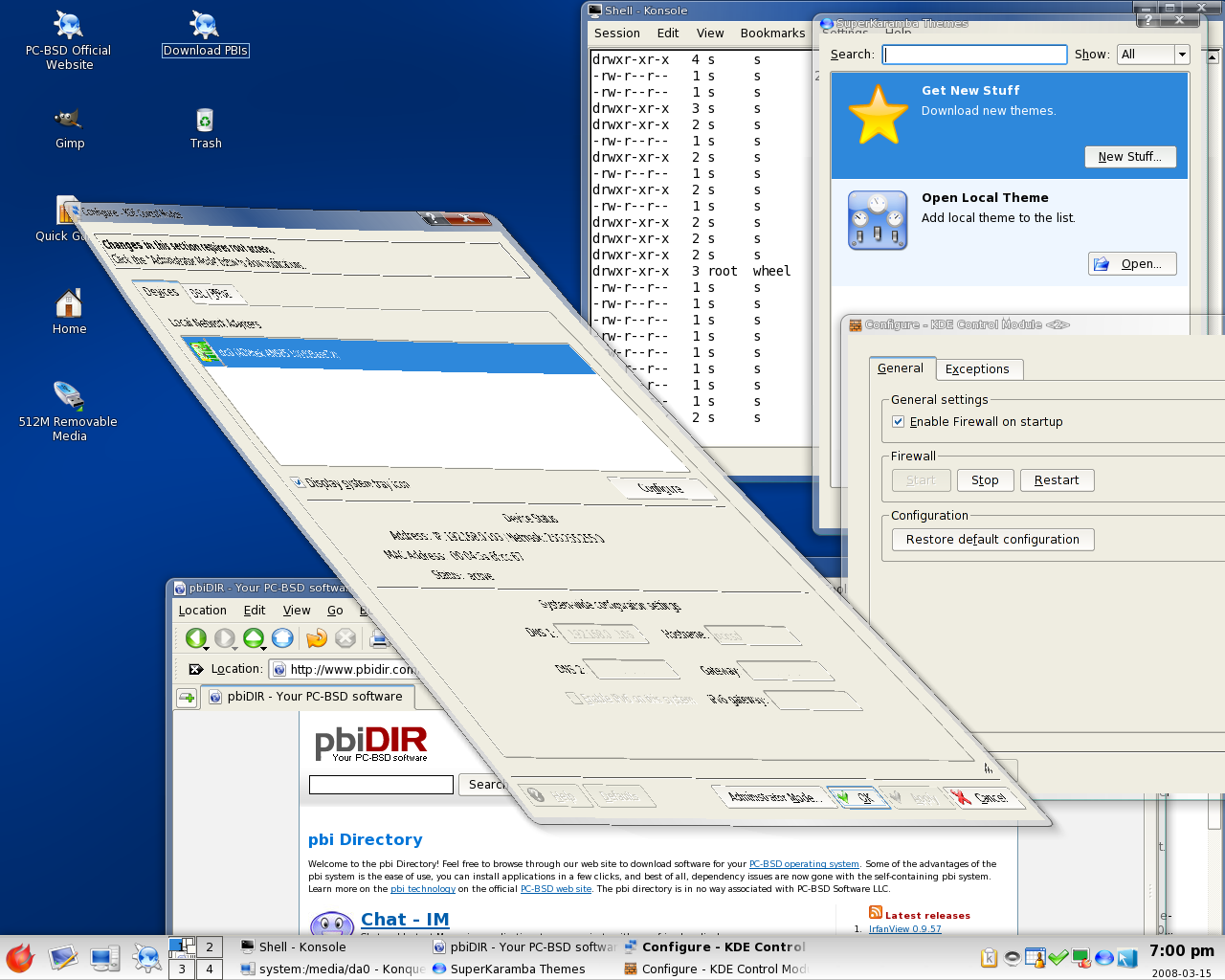Toggle Enable Firewall on startup checkbox
The width and height of the screenshot is (1225, 980).
[898, 421]
